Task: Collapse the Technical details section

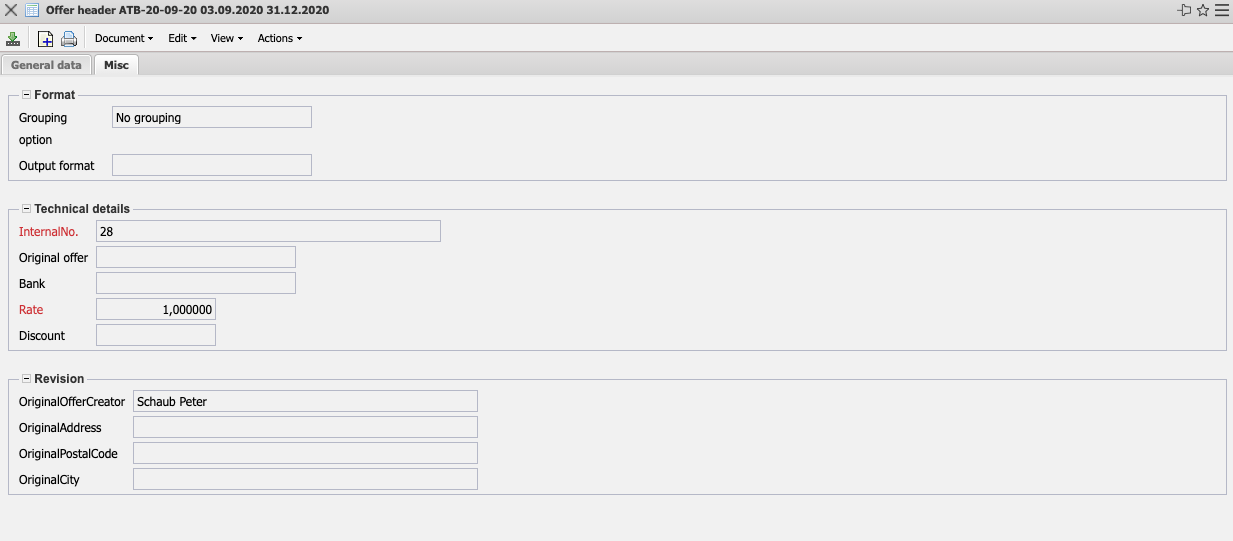Action: point(26,209)
